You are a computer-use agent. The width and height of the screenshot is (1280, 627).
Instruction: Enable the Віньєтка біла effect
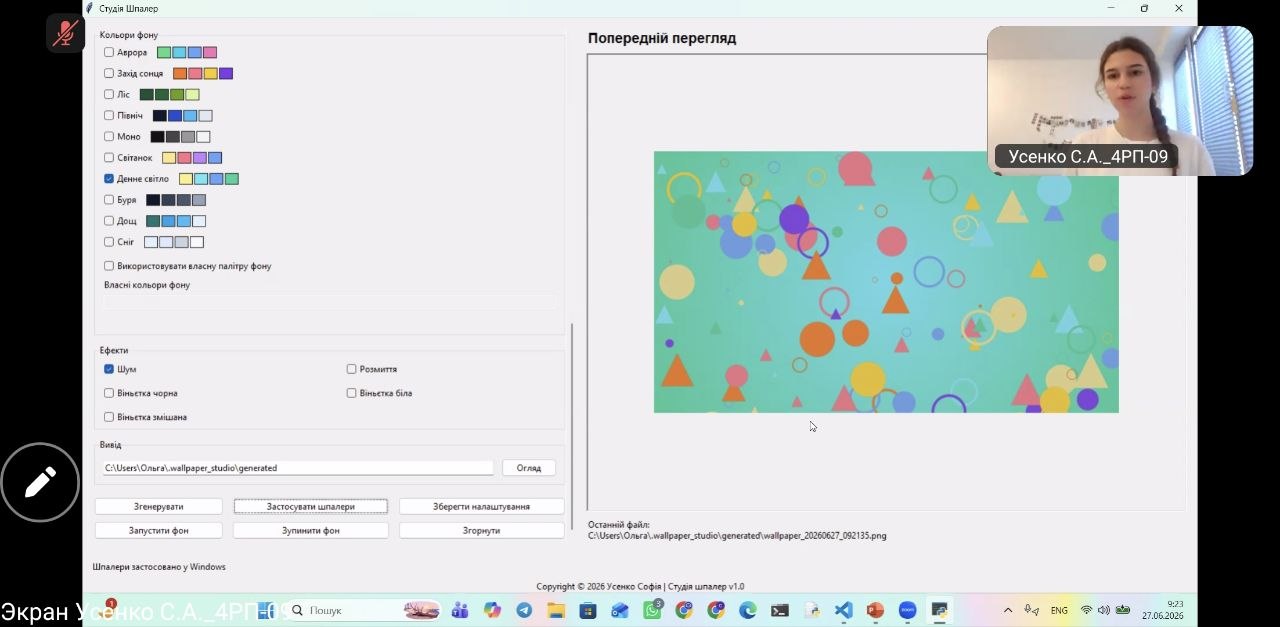[x=351, y=393]
